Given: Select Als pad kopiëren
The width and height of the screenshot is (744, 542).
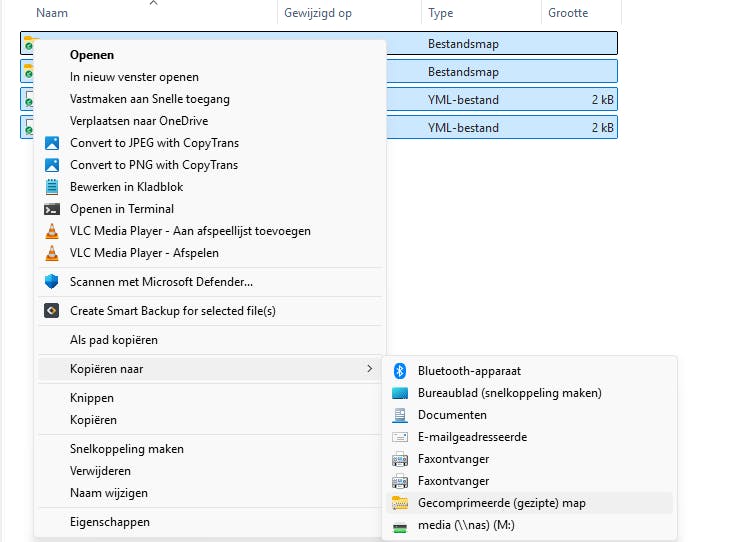Looking at the screenshot, I should 114,340.
